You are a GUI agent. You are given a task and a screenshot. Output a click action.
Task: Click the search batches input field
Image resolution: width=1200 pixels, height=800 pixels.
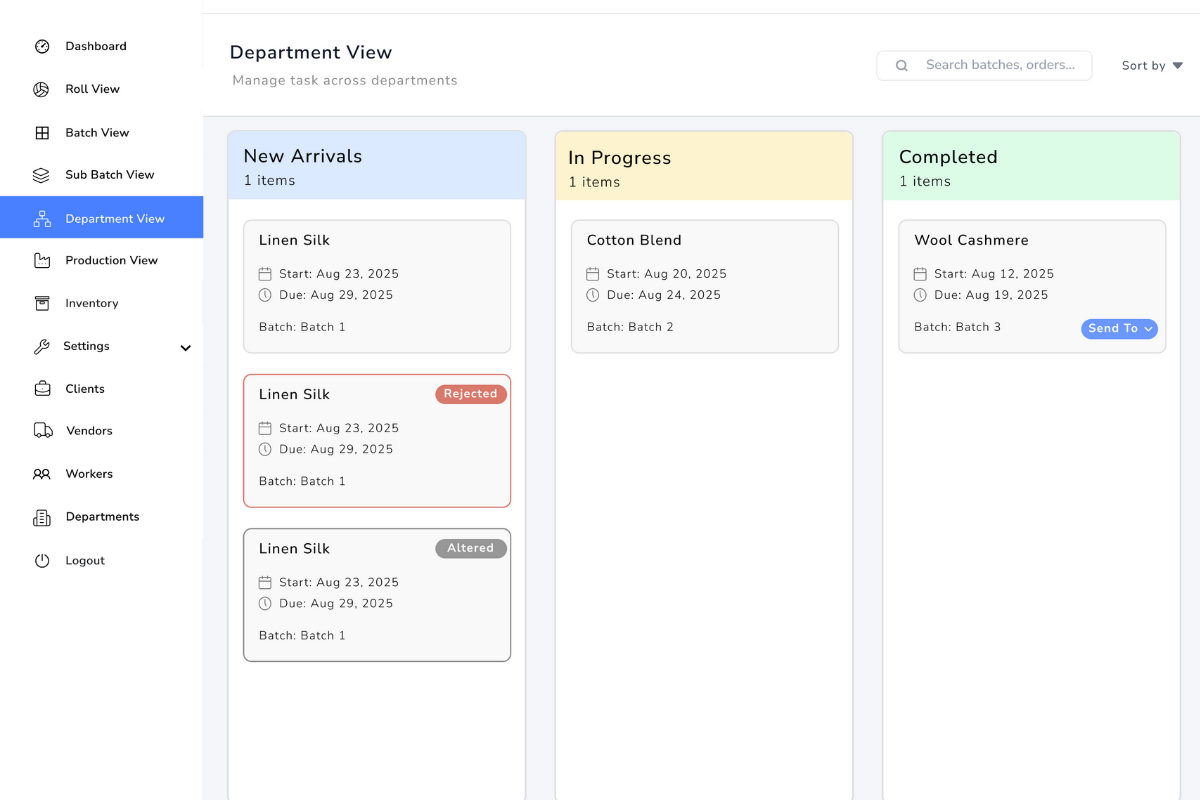1000,65
